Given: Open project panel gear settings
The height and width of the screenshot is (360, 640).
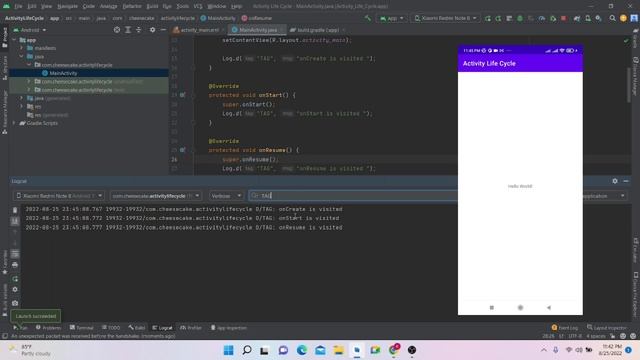Looking at the screenshot, I should 152,30.
